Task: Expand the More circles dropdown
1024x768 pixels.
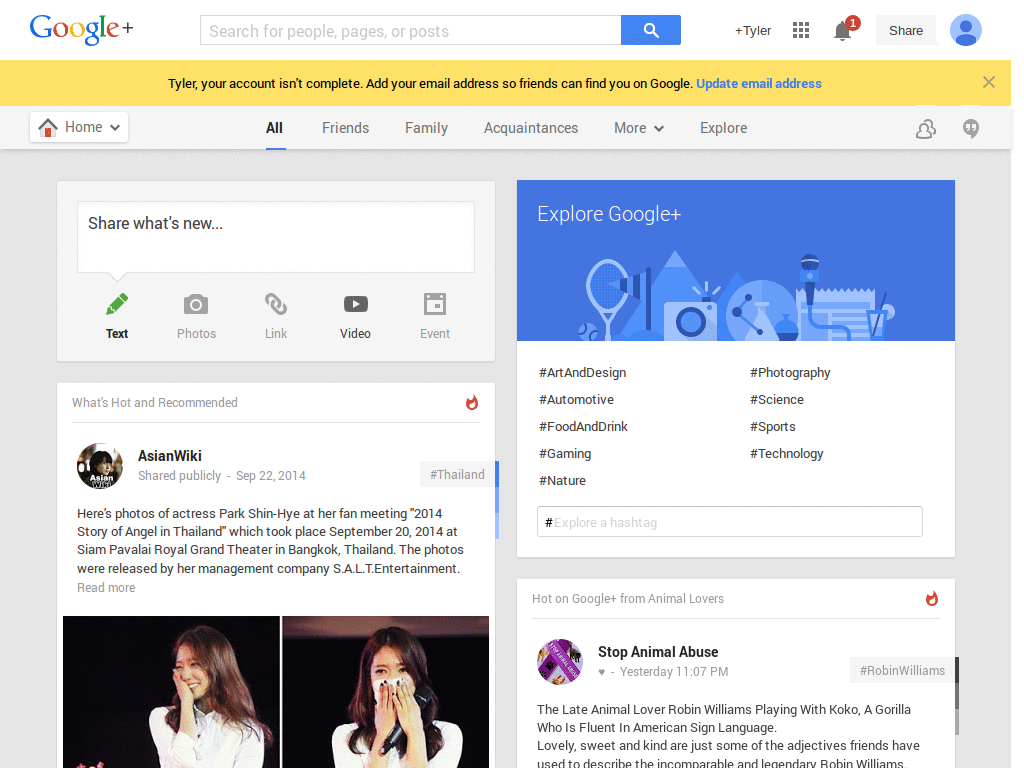Action: point(659,129)
